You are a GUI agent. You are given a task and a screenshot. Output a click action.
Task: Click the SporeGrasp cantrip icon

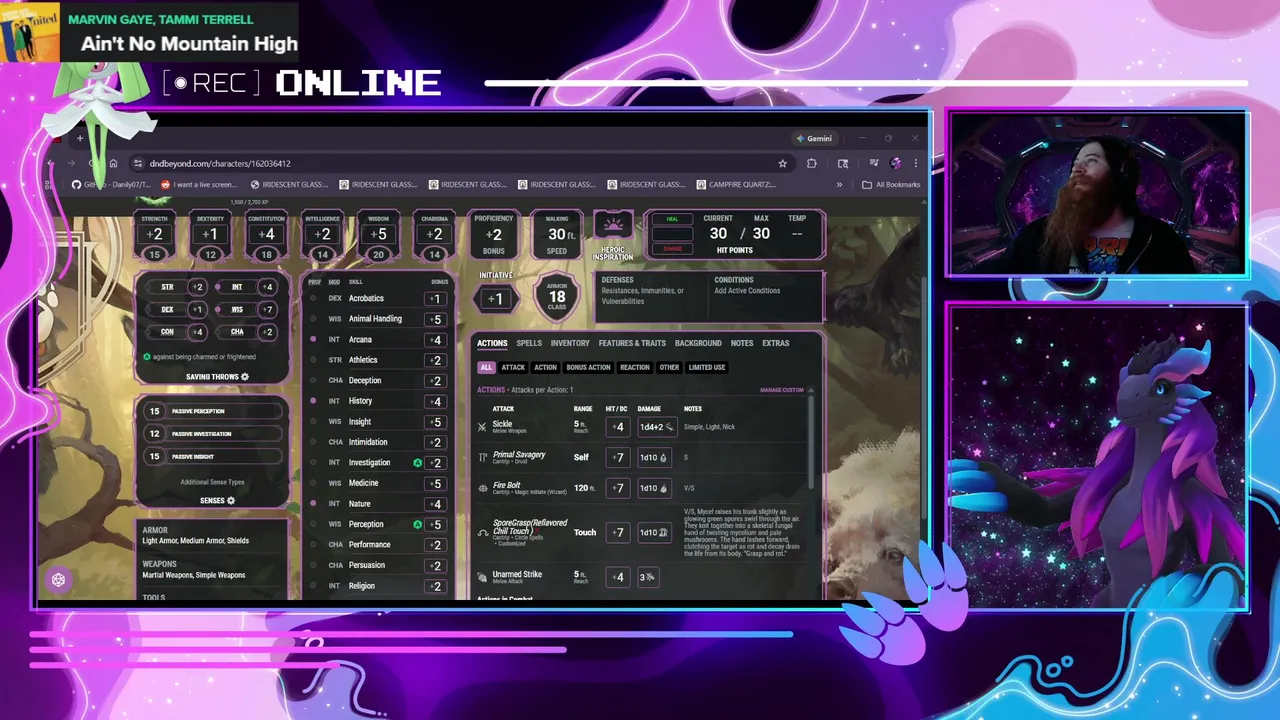pyautogui.click(x=482, y=532)
